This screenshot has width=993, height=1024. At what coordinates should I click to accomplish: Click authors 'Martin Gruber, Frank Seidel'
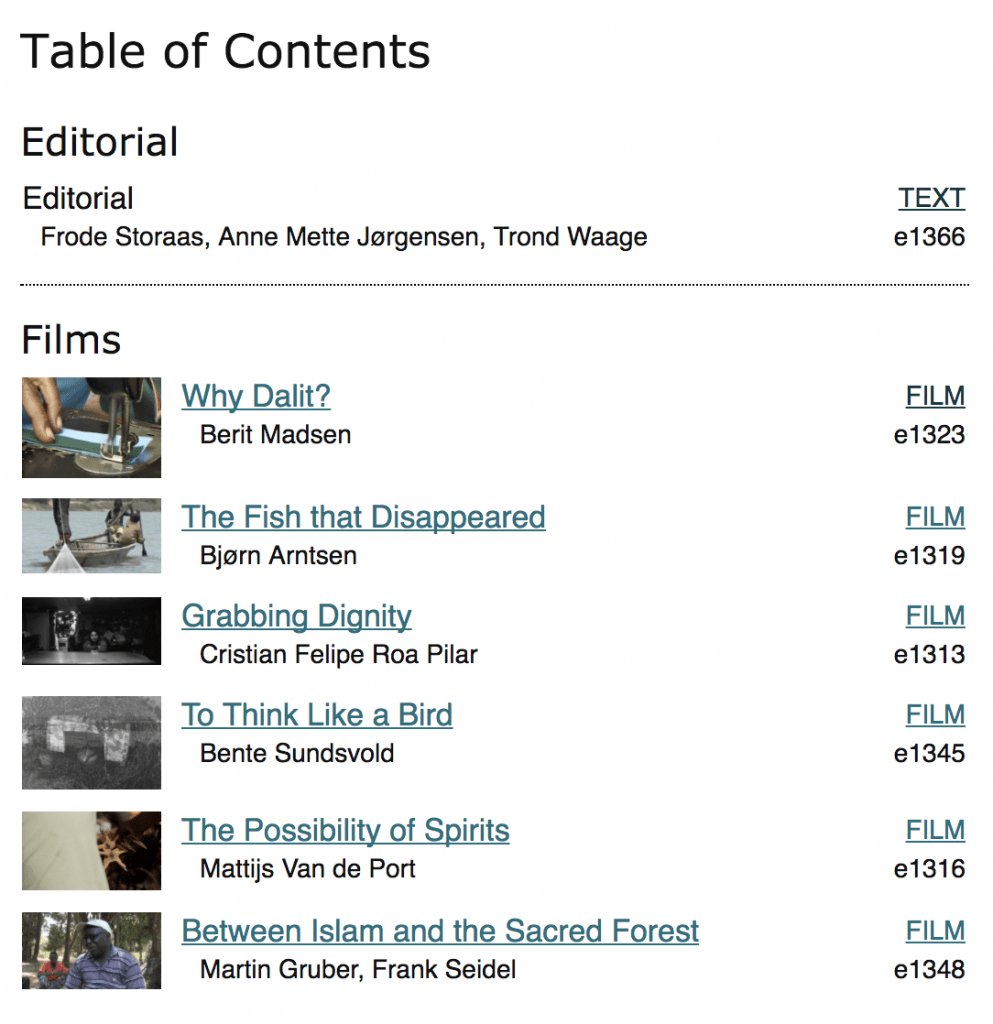pyautogui.click(x=358, y=970)
